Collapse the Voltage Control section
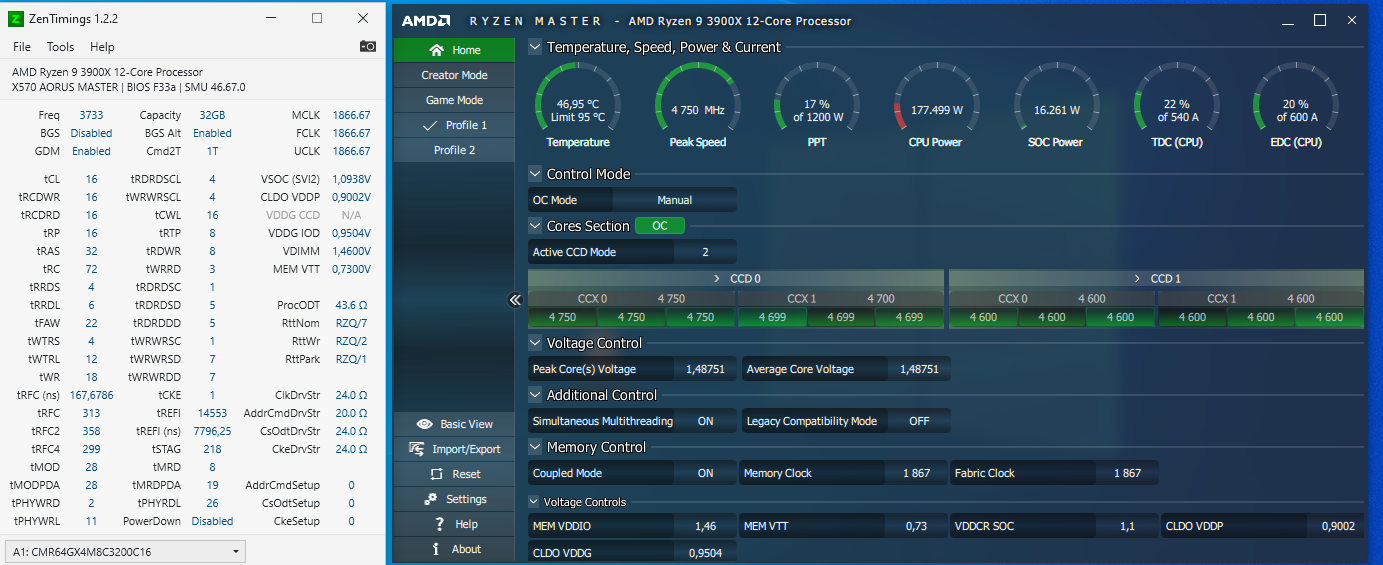1383x565 pixels. [535, 343]
